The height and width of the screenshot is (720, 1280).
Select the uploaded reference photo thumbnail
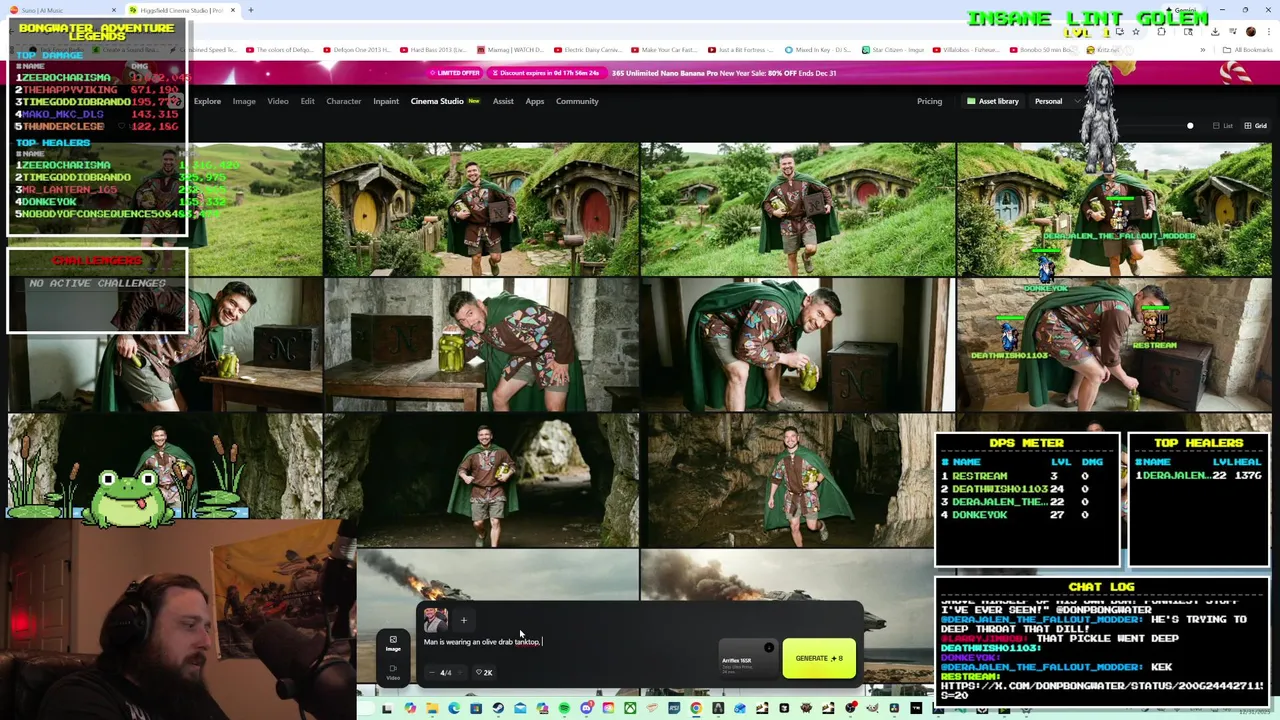[436, 620]
